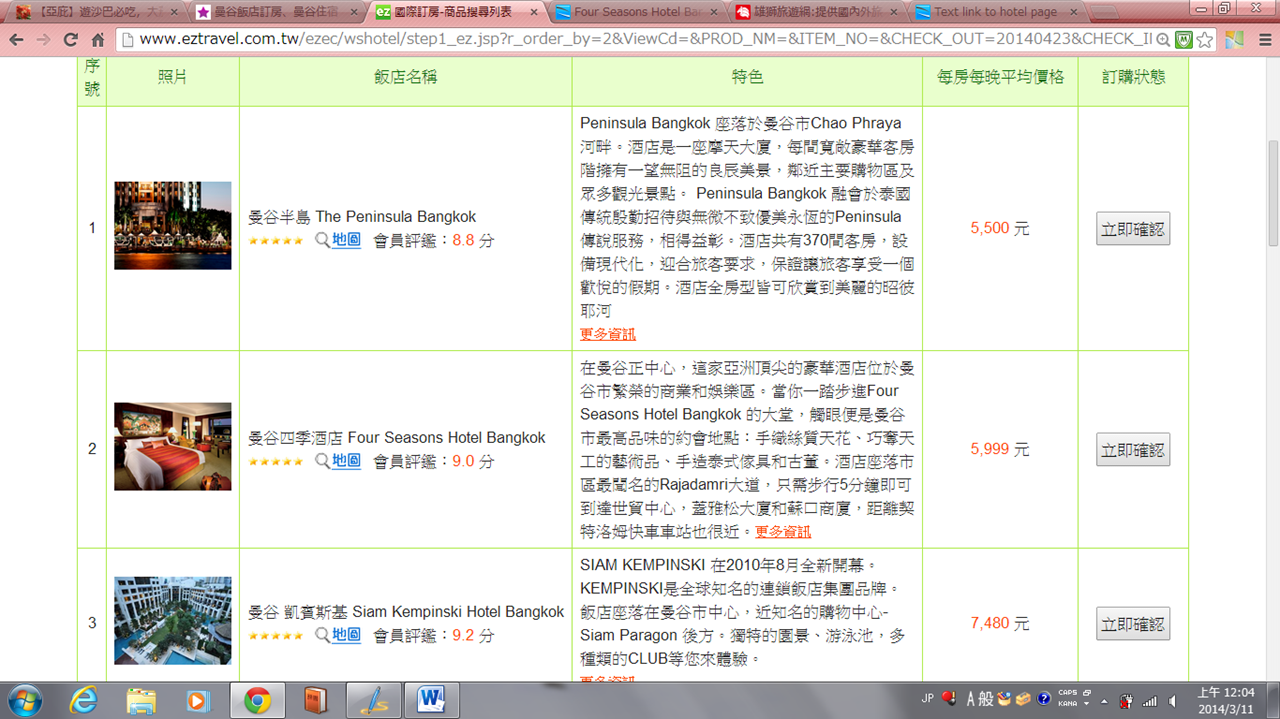
Task: Click hotel name 曼谷半島 The Peninsula Bangkok
Action: tap(362, 217)
